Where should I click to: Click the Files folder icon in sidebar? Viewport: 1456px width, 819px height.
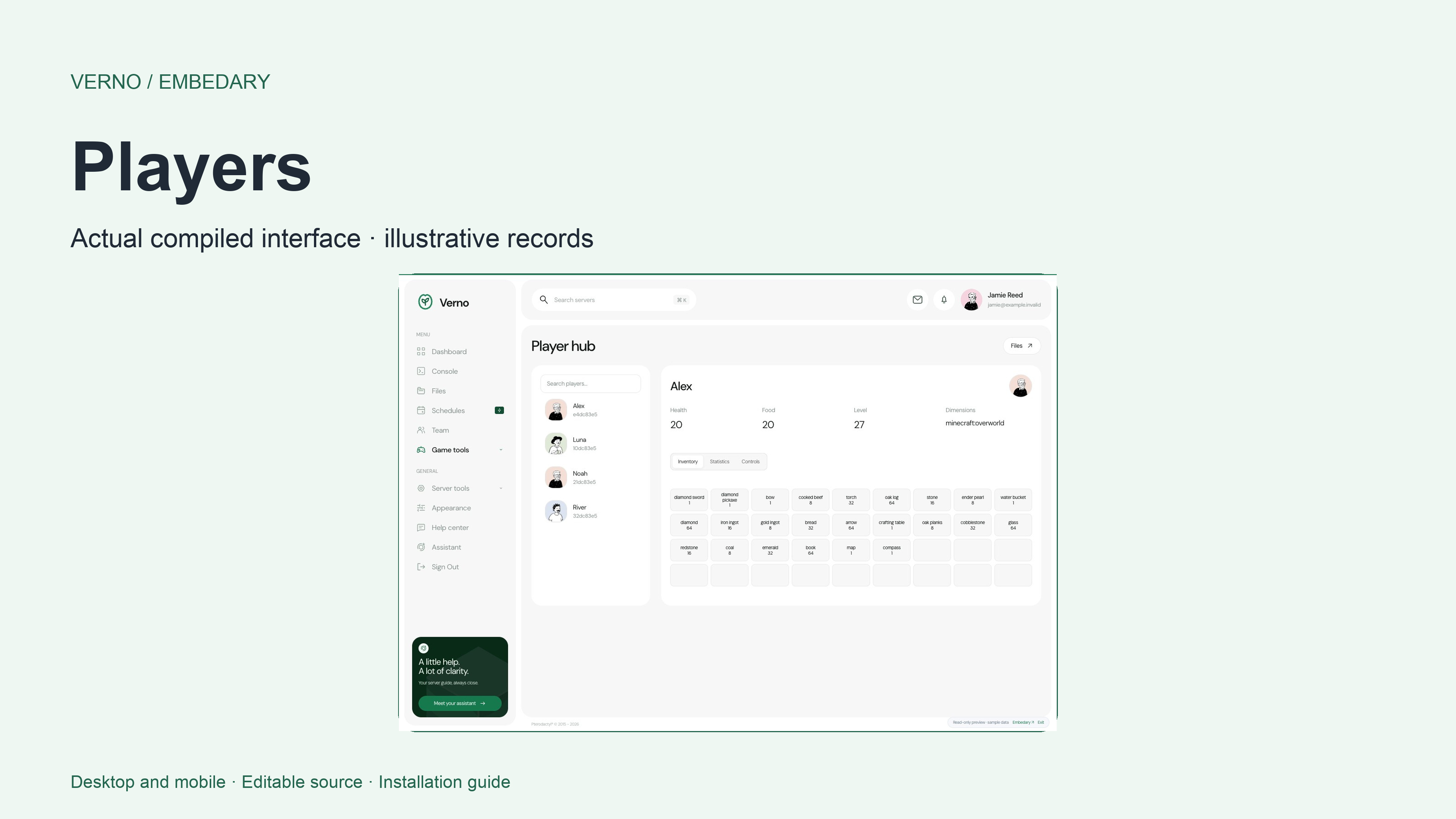[420, 391]
